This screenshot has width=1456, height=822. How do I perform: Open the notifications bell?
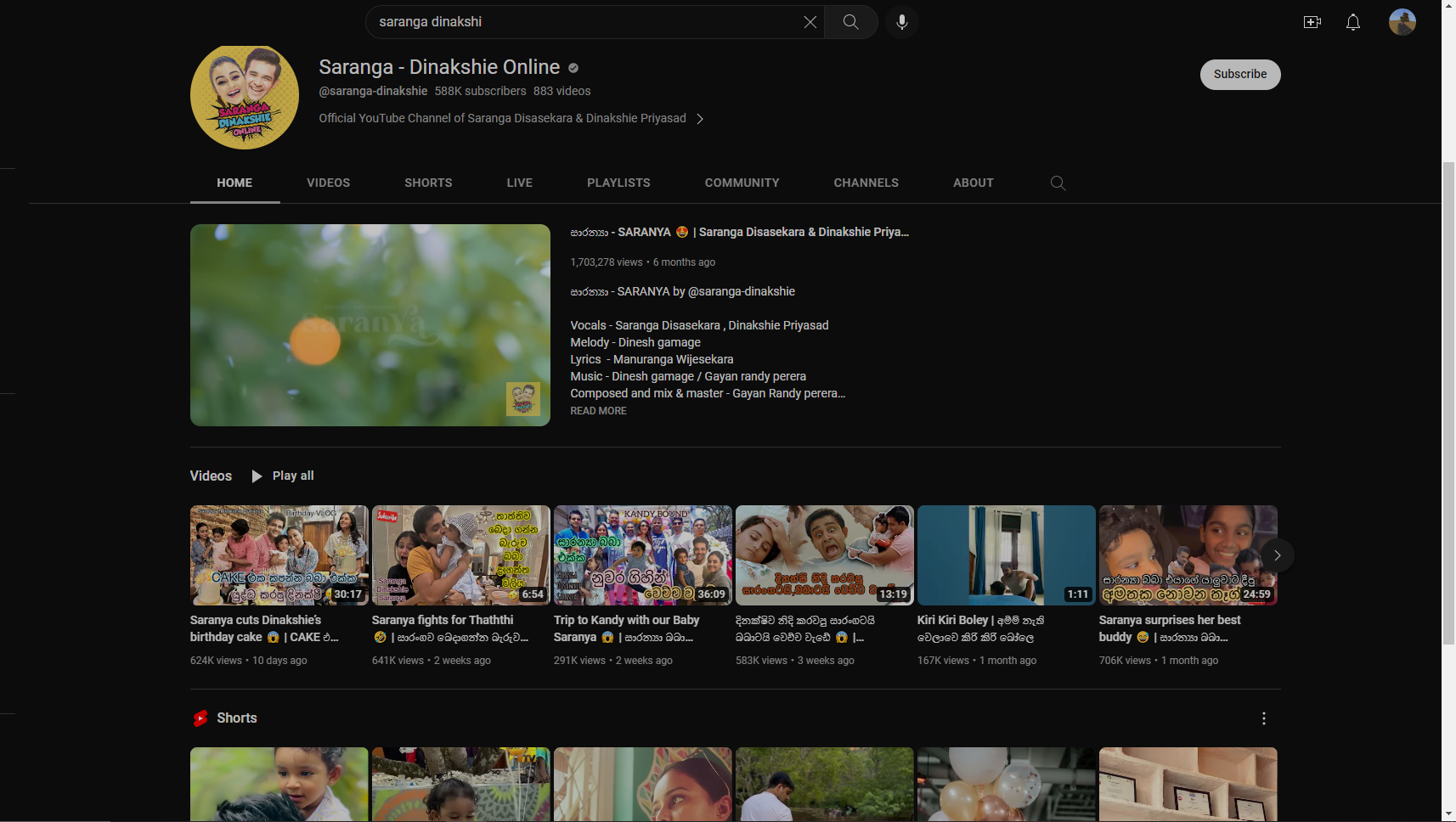click(x=1353, y=22)
